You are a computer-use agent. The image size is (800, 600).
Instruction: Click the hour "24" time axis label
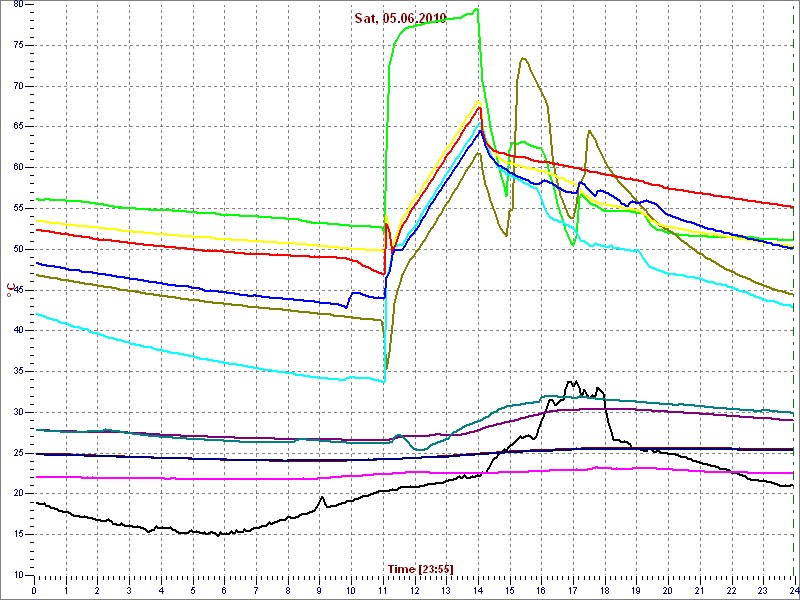(x=793, y=590)
